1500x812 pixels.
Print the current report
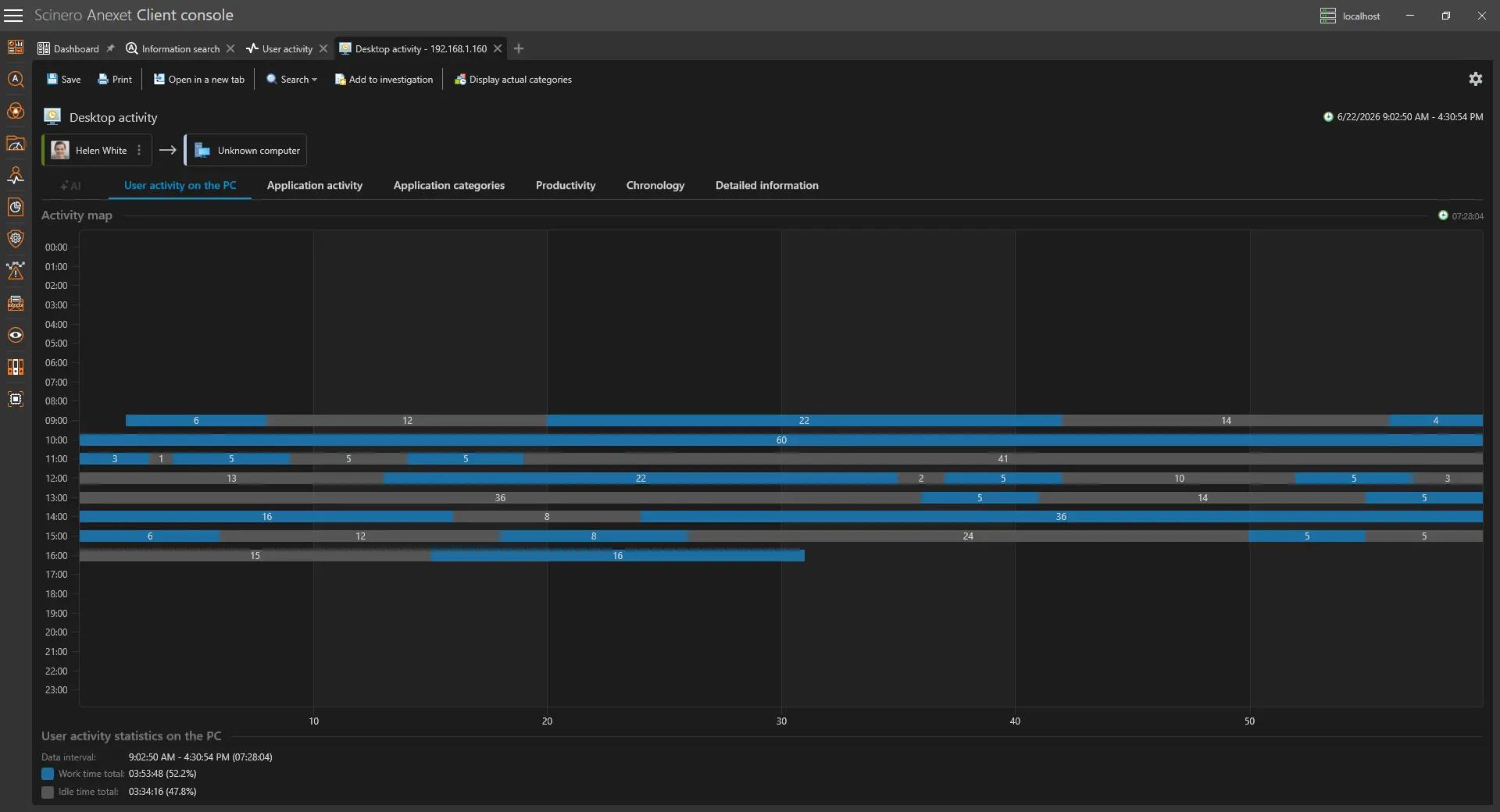pos(115,79)
